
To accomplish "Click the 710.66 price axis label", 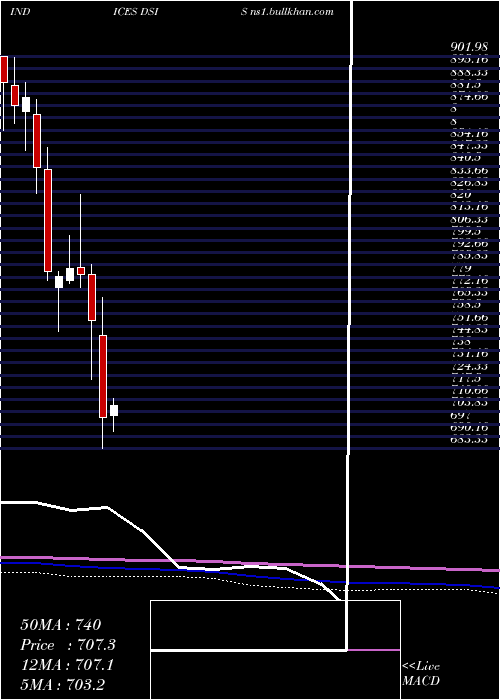I will point(468,391).
